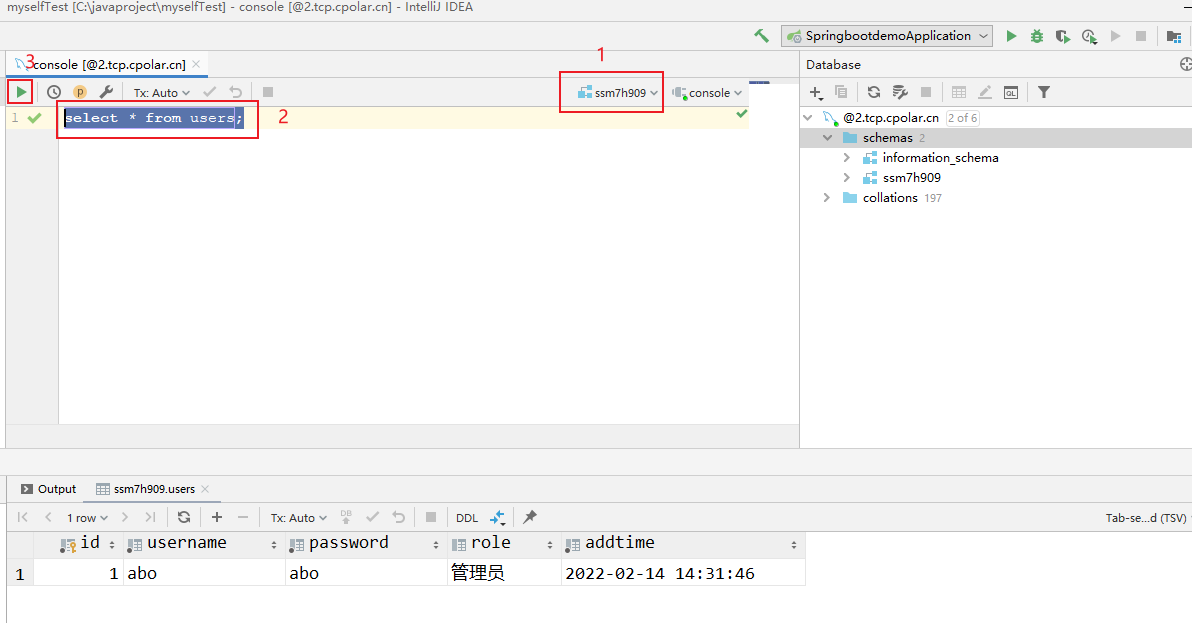Collapse the @2.tcp.cpolar.cn data source node
Image resolution: width=1192 pixels, height=623 pixels.
pos(808,118)
